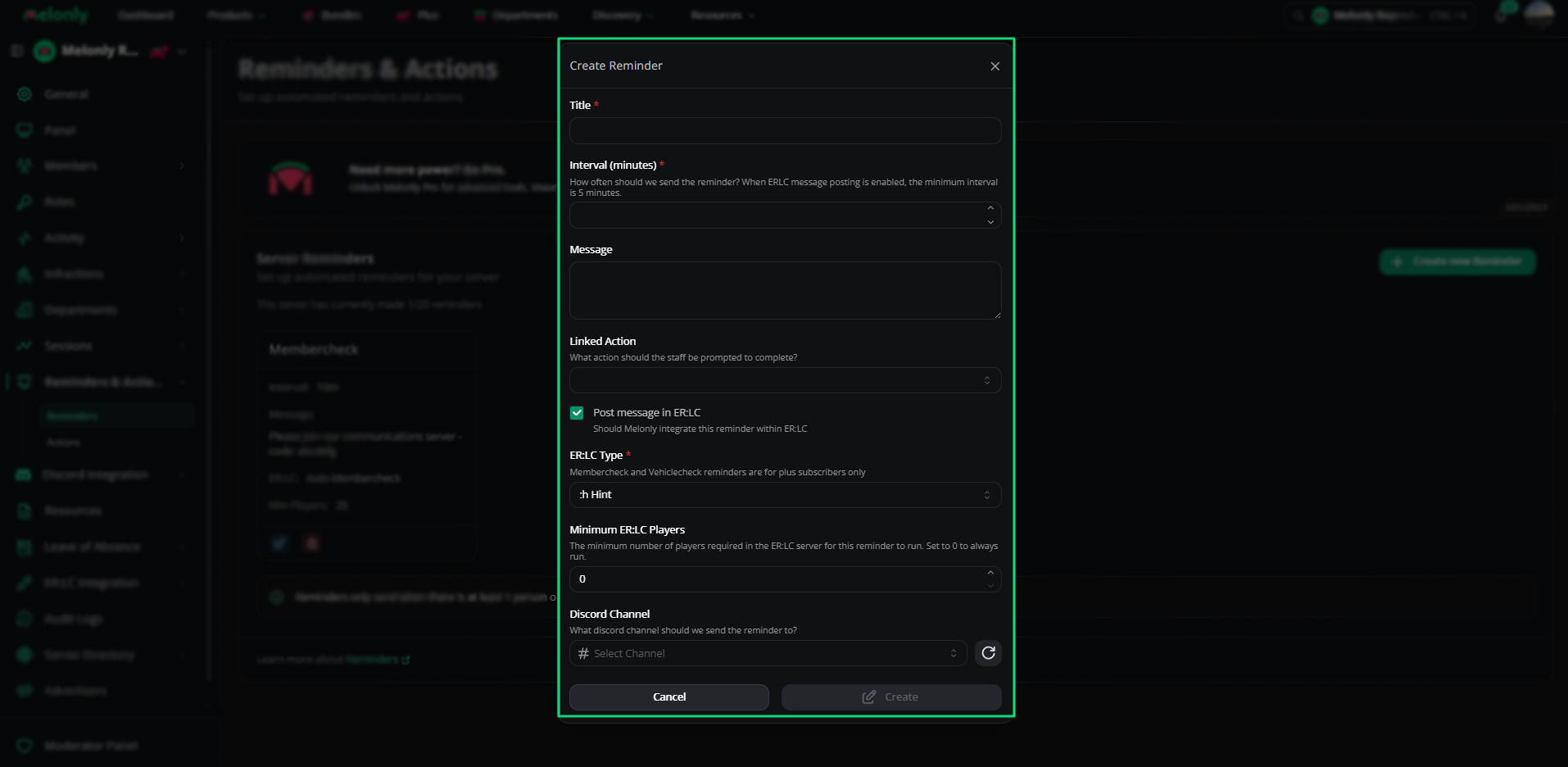Image resolution: width=1568 pixels, height=767 pixels.
Task: Uncheck Post message in ER:LC checkbox
Action: tap(577, 413)
